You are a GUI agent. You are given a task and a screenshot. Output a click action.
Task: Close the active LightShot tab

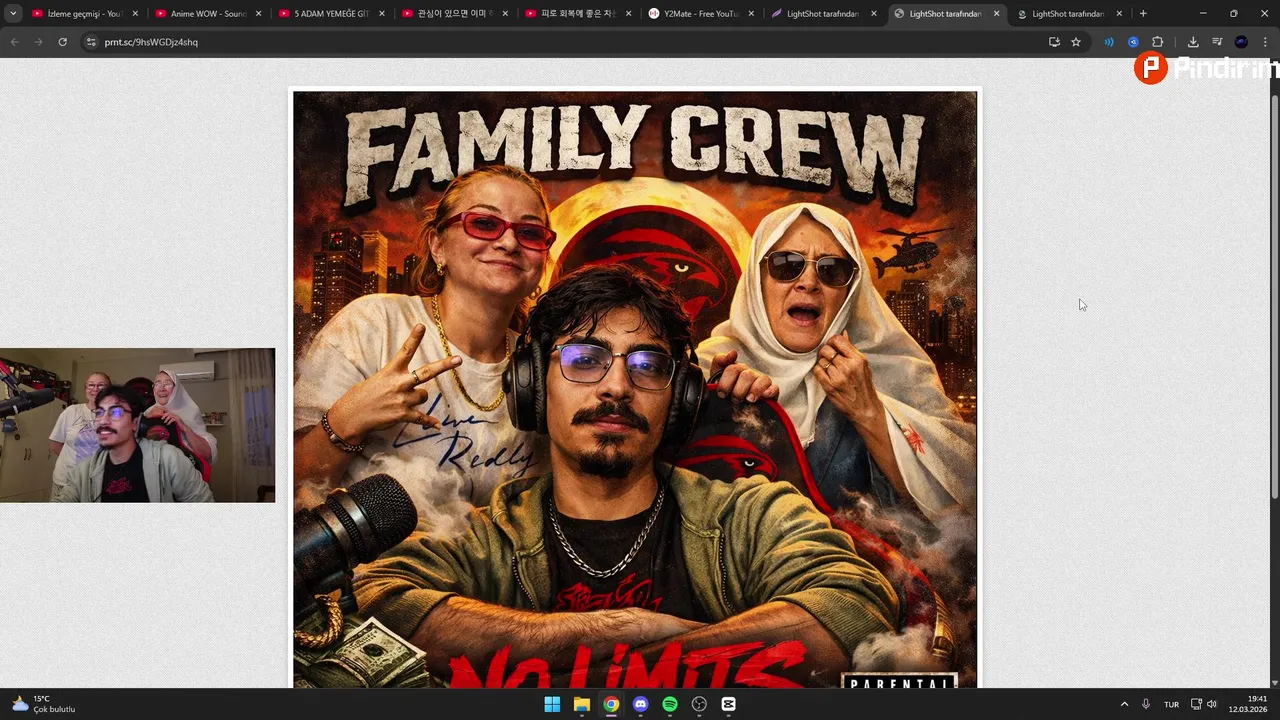click(996, 14)
